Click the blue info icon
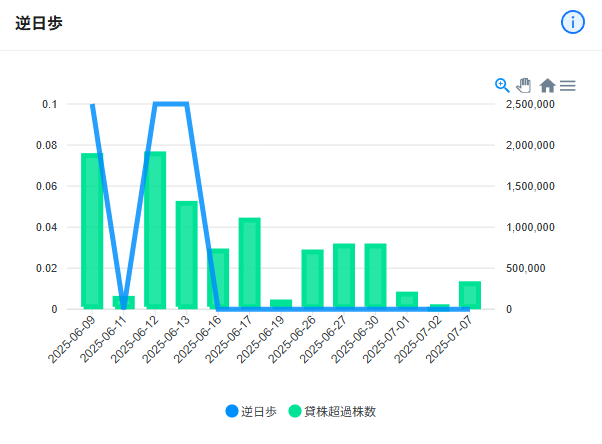 click(x=572, y=22)
